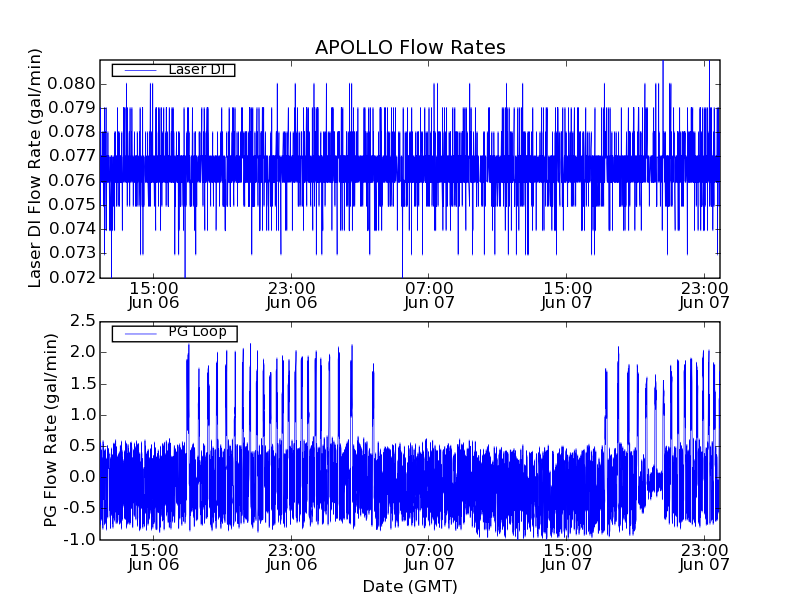The width and height of the screenshot is (800, 600).
Task: Click the Date (GMT) x-axis label
Action: pos(410,587)
